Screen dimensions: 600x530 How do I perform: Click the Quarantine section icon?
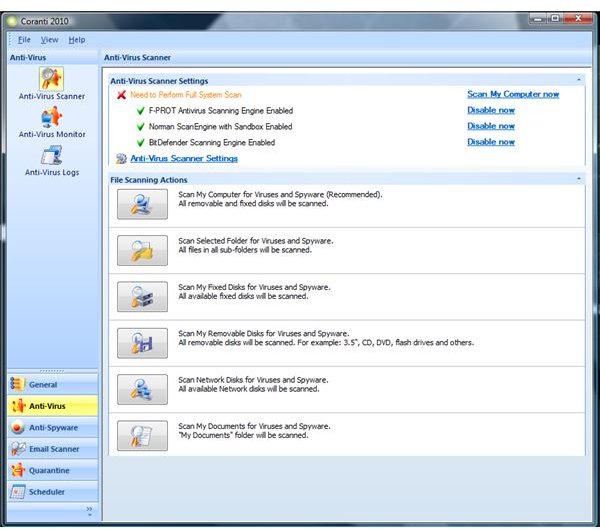pos(17,470)
